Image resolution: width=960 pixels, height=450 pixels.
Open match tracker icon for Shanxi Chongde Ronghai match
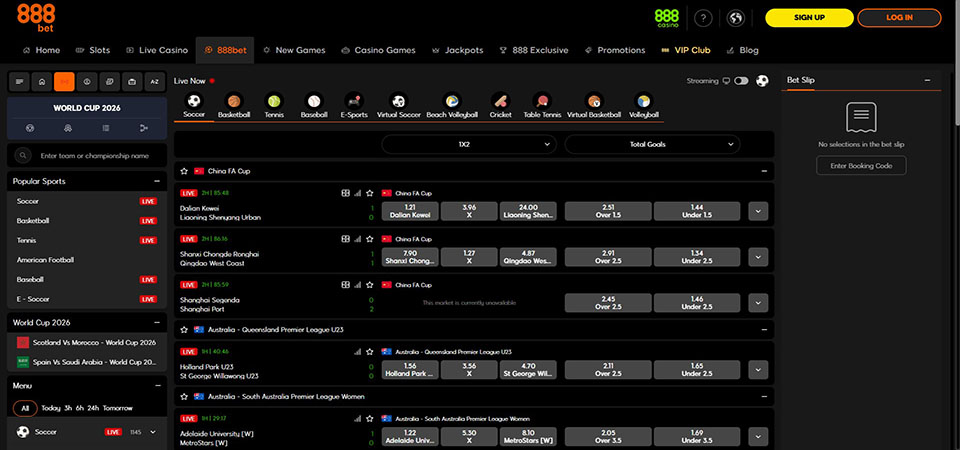(x=345, y=239)
